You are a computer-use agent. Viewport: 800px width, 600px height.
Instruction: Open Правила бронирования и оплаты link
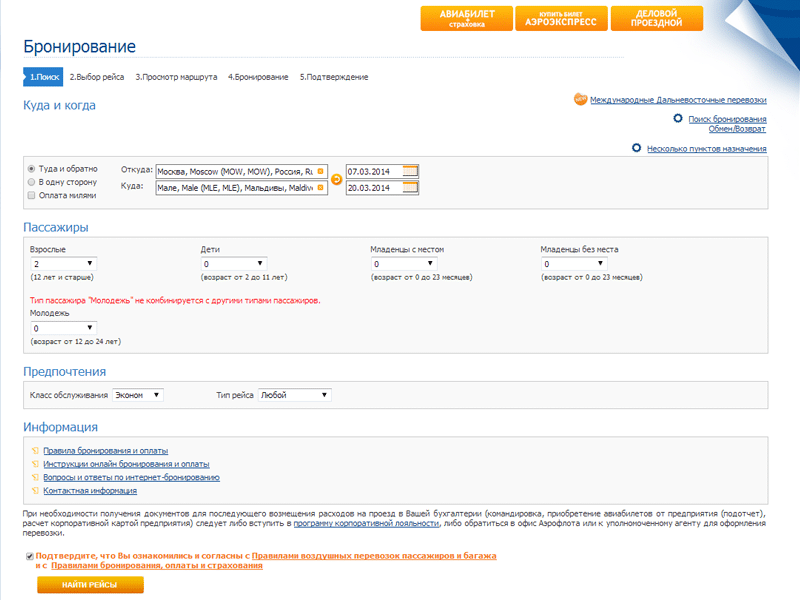point(106,451)
